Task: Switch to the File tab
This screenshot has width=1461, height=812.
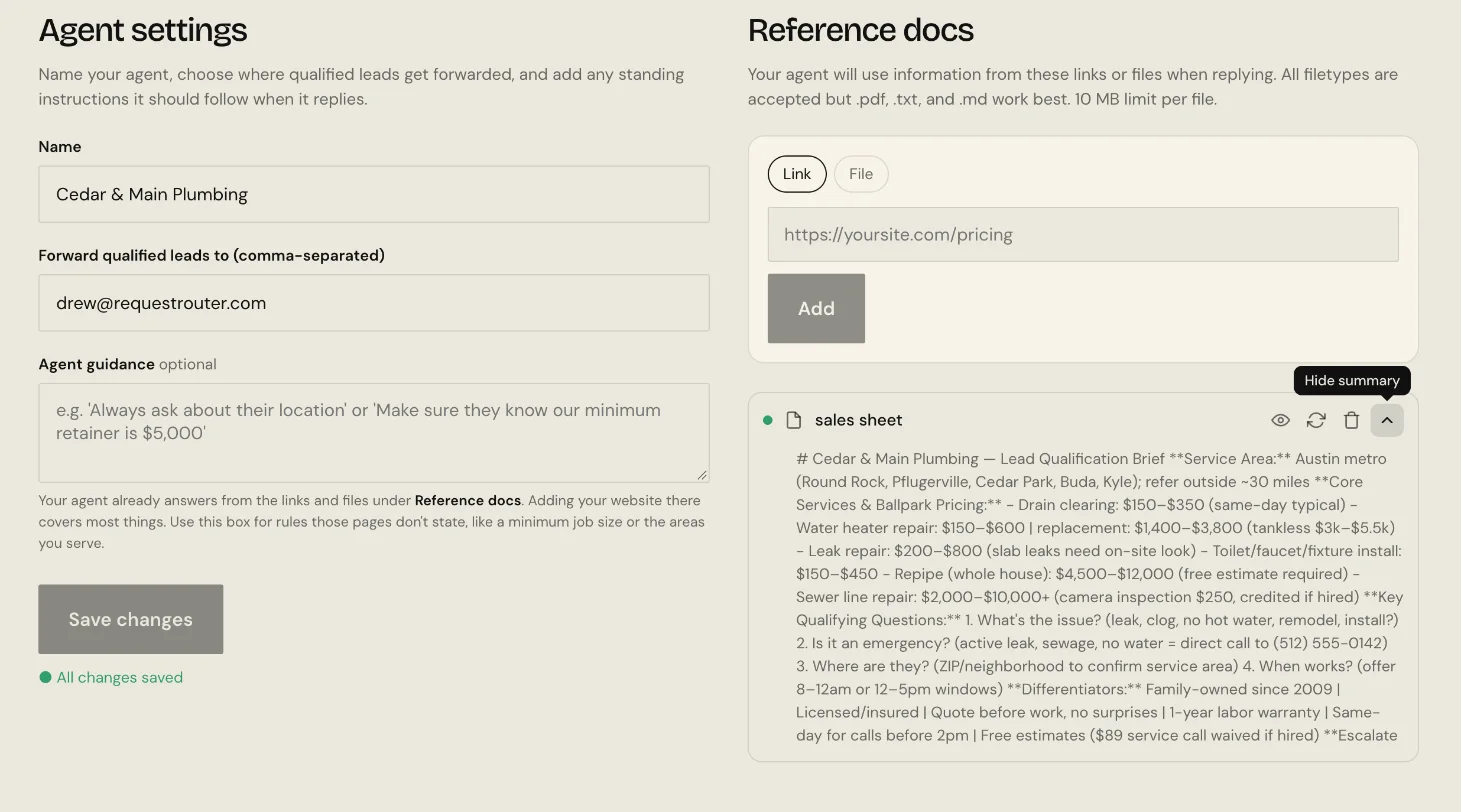Action: [x=861, y=174]
